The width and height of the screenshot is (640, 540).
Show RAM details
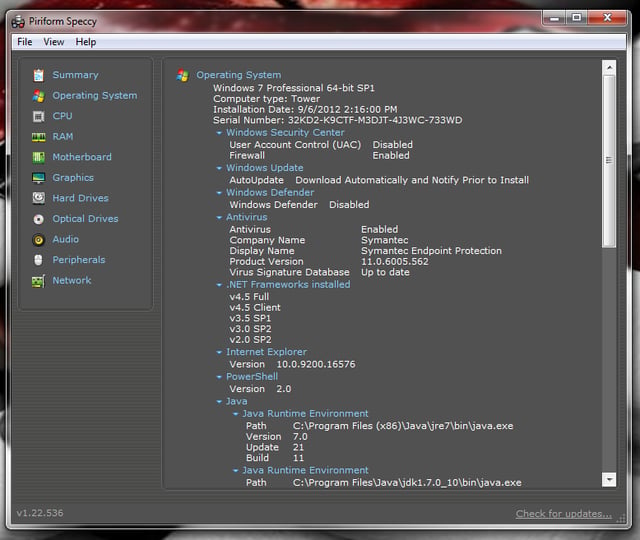click(x=63, y=136)
